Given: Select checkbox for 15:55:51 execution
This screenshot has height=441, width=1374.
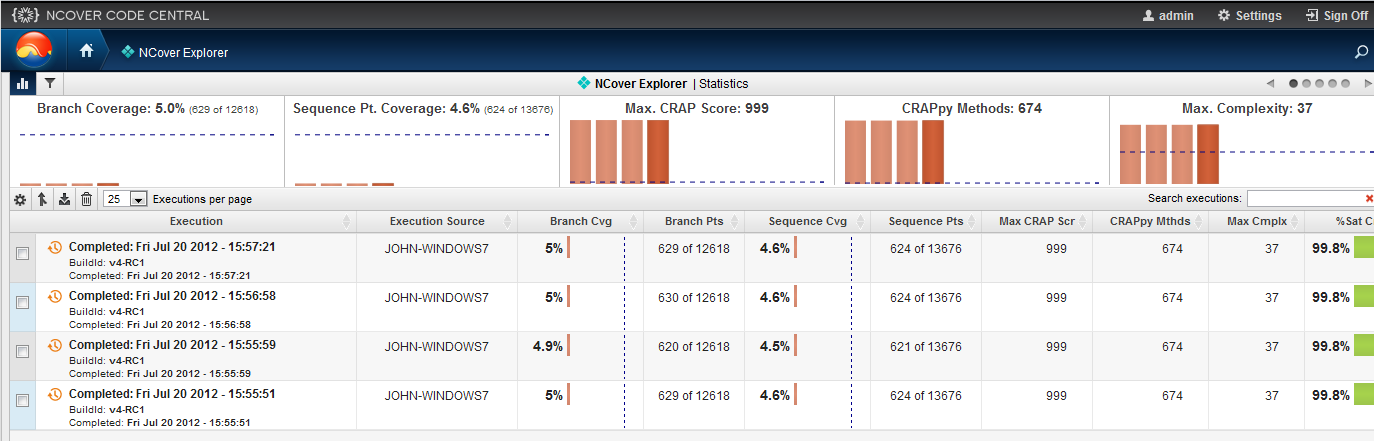Looking at the screenshot, I should pyautogui.click(x=22, y=402).
